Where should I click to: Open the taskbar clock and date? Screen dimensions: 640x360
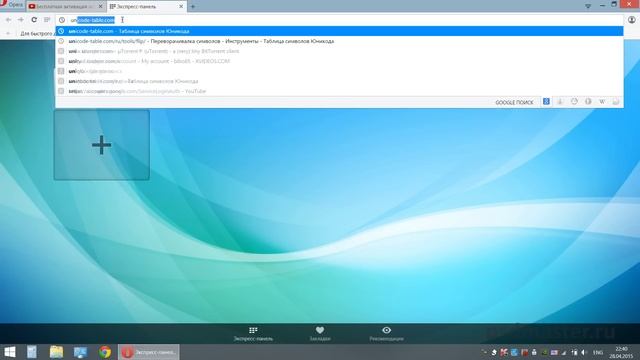point(621,352)
